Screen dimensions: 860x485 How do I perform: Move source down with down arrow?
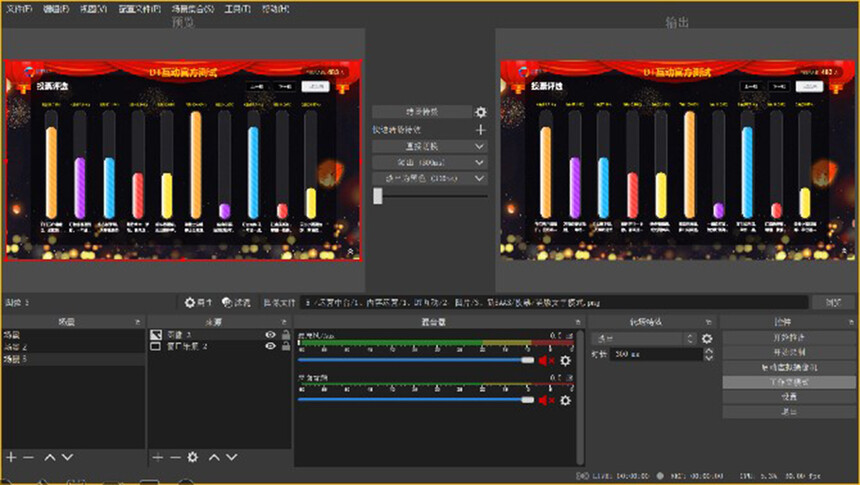pos(232,457)
